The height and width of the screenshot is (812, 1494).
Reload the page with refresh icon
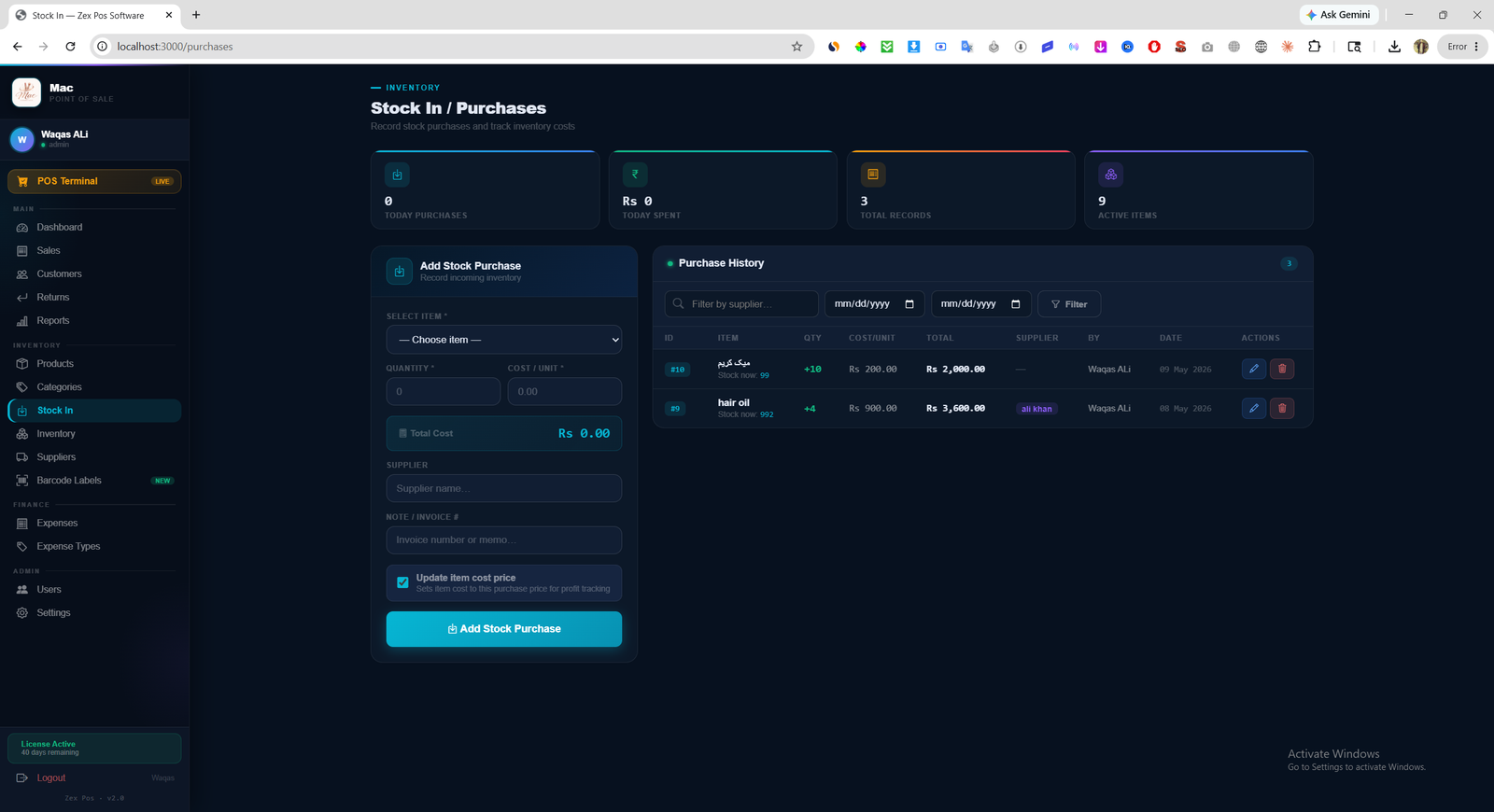(70, 47)
